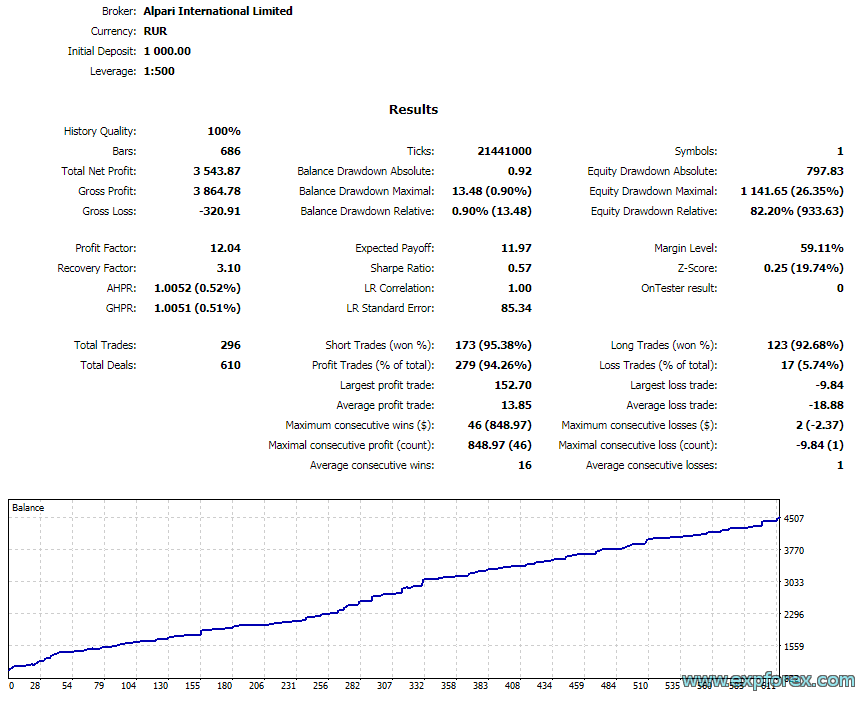
Task: Click Total Trades value 296
Action: [230, 345]
